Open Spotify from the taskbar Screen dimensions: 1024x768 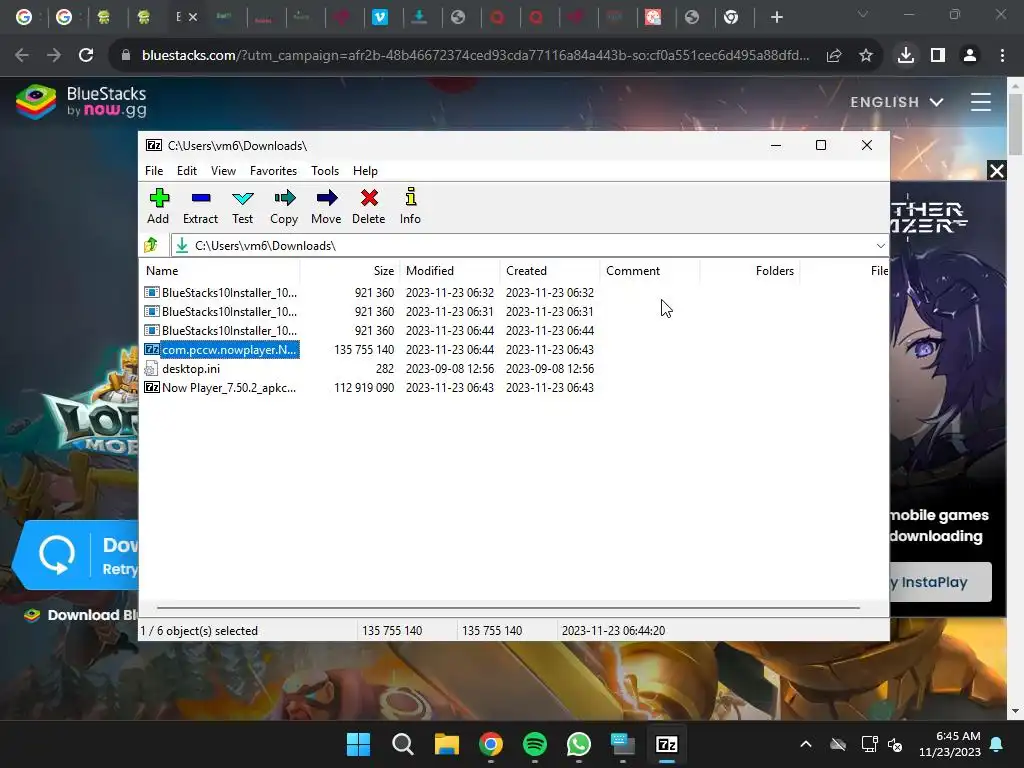[x=535, y=744]
